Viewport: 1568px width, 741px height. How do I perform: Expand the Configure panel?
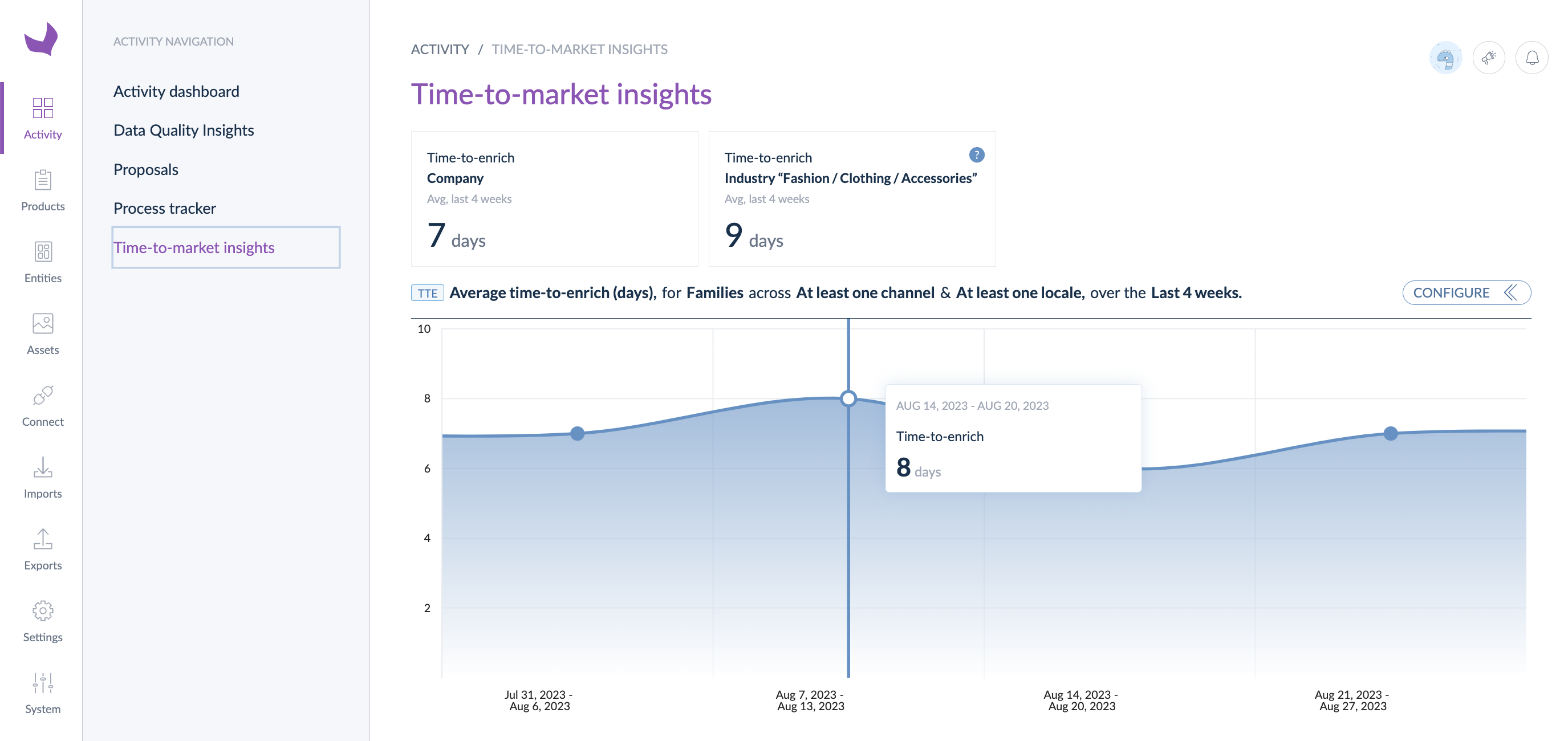click(1467, 292)
